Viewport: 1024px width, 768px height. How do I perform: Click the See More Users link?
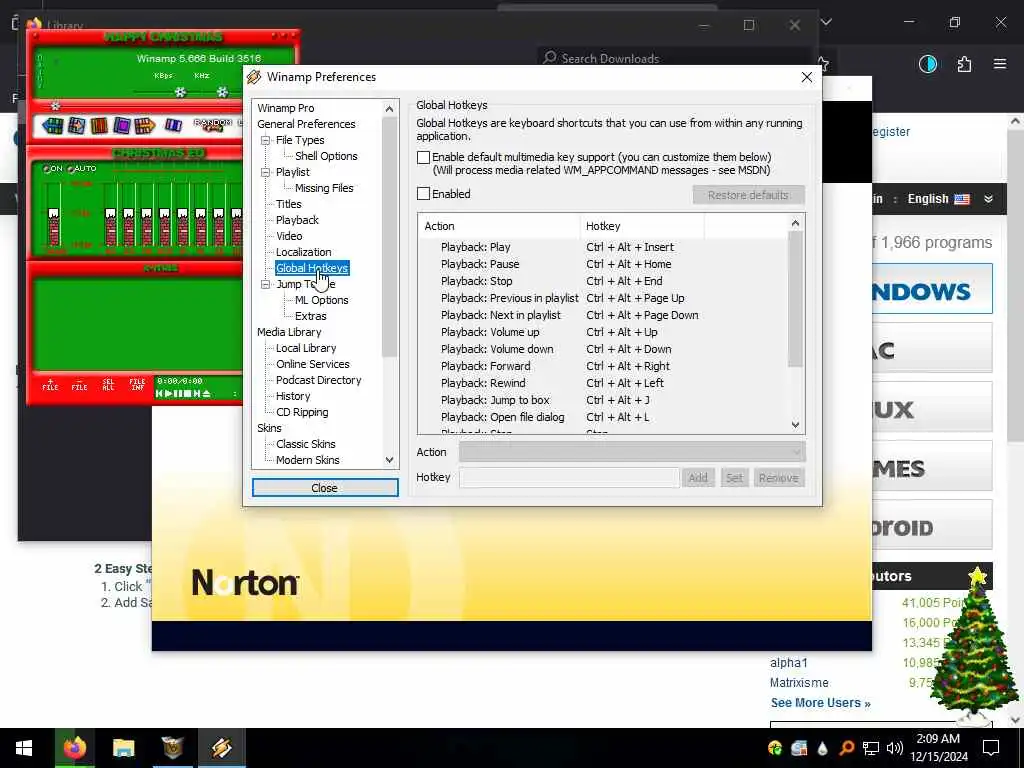pos(820,703)
